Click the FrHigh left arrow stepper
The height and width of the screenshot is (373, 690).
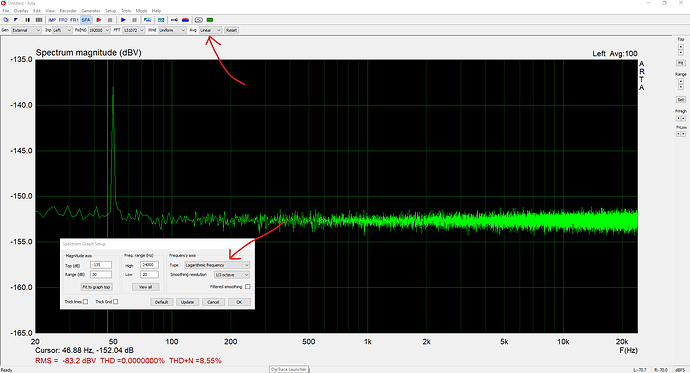[679, 118]
